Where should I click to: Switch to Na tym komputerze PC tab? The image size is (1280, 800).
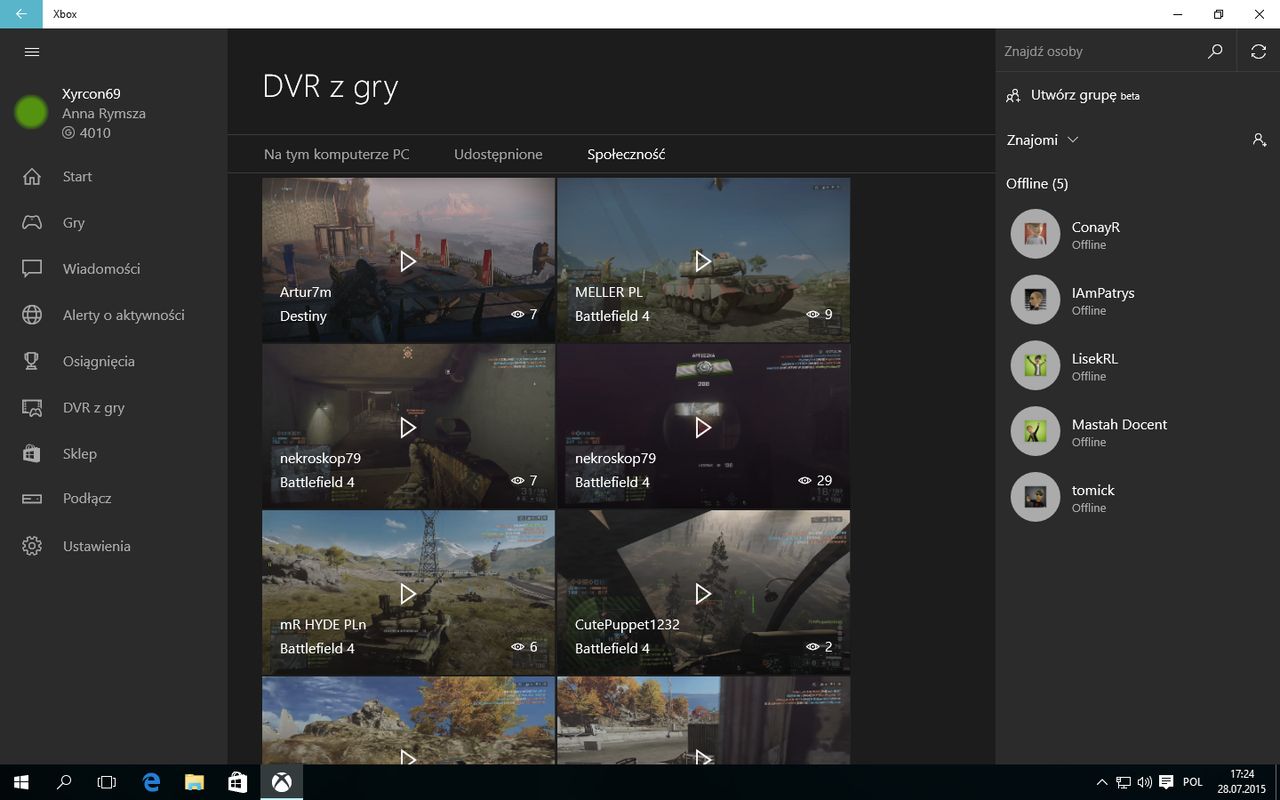(x=337, y=154)
